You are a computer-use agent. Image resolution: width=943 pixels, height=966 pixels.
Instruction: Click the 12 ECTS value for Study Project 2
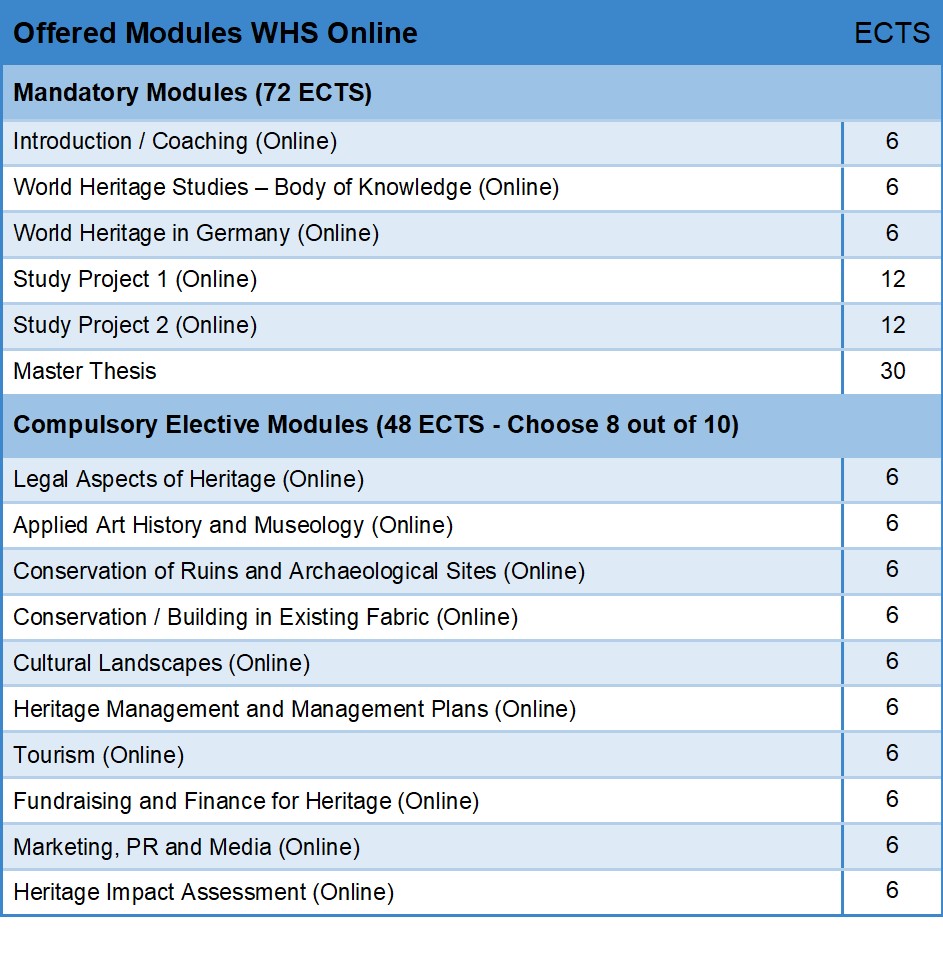(x=892, y=325)
